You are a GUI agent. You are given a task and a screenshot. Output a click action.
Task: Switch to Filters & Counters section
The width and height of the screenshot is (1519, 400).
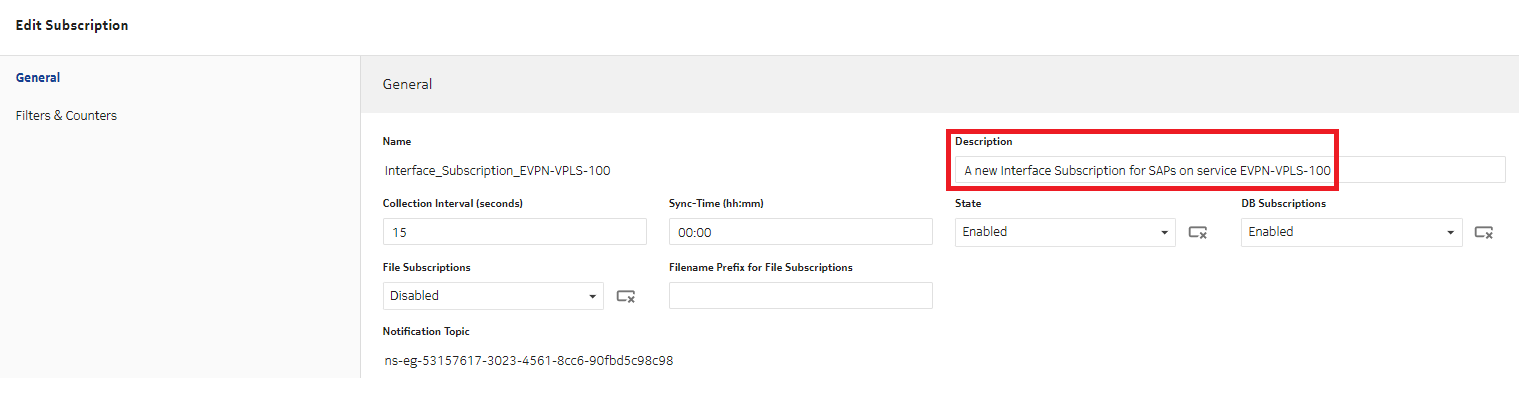tap(66, 116)
